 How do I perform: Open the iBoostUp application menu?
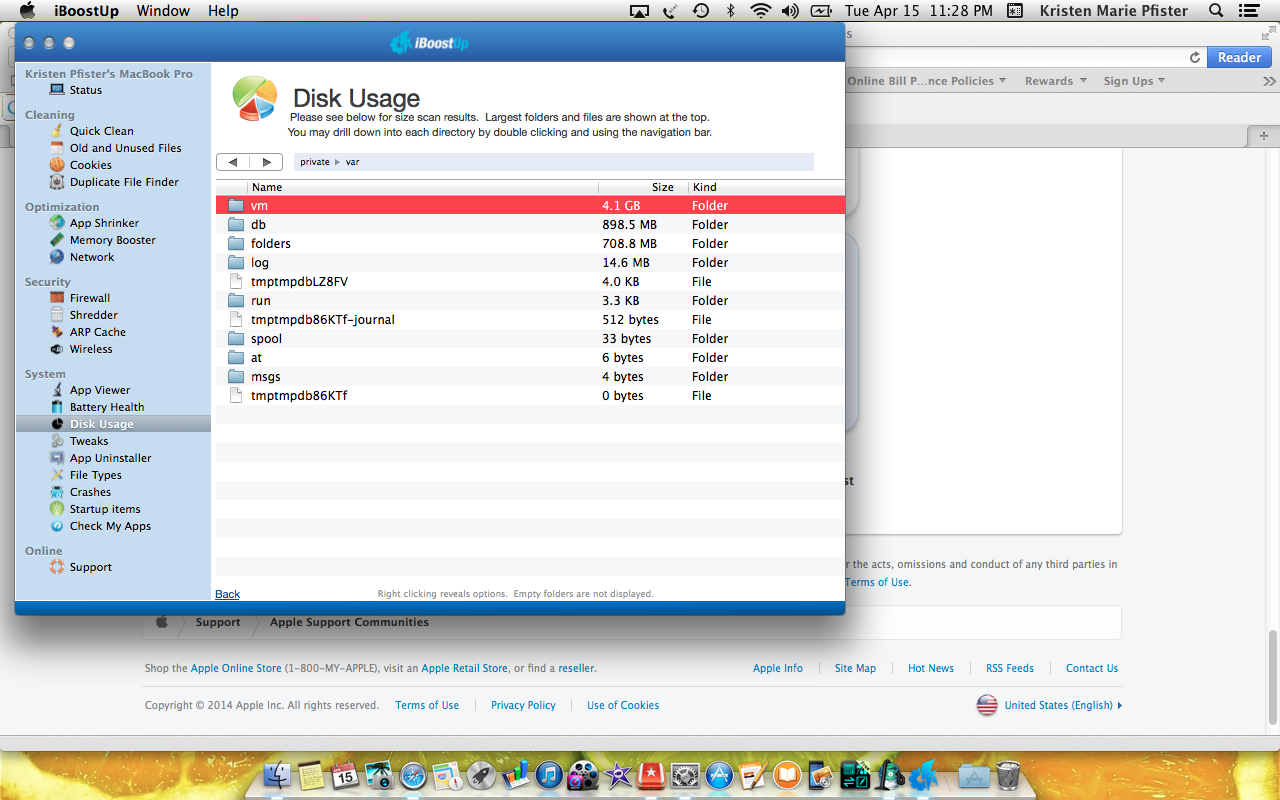[87, 11]
